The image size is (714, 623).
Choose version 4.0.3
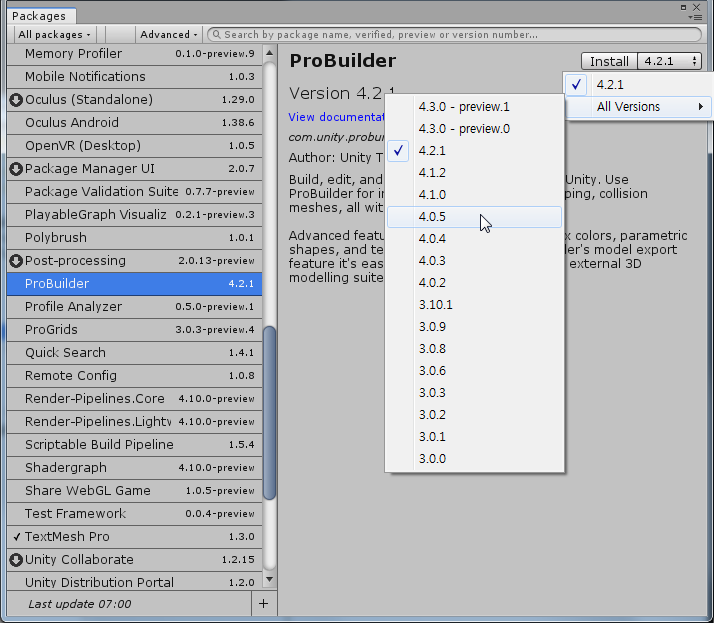474,261
